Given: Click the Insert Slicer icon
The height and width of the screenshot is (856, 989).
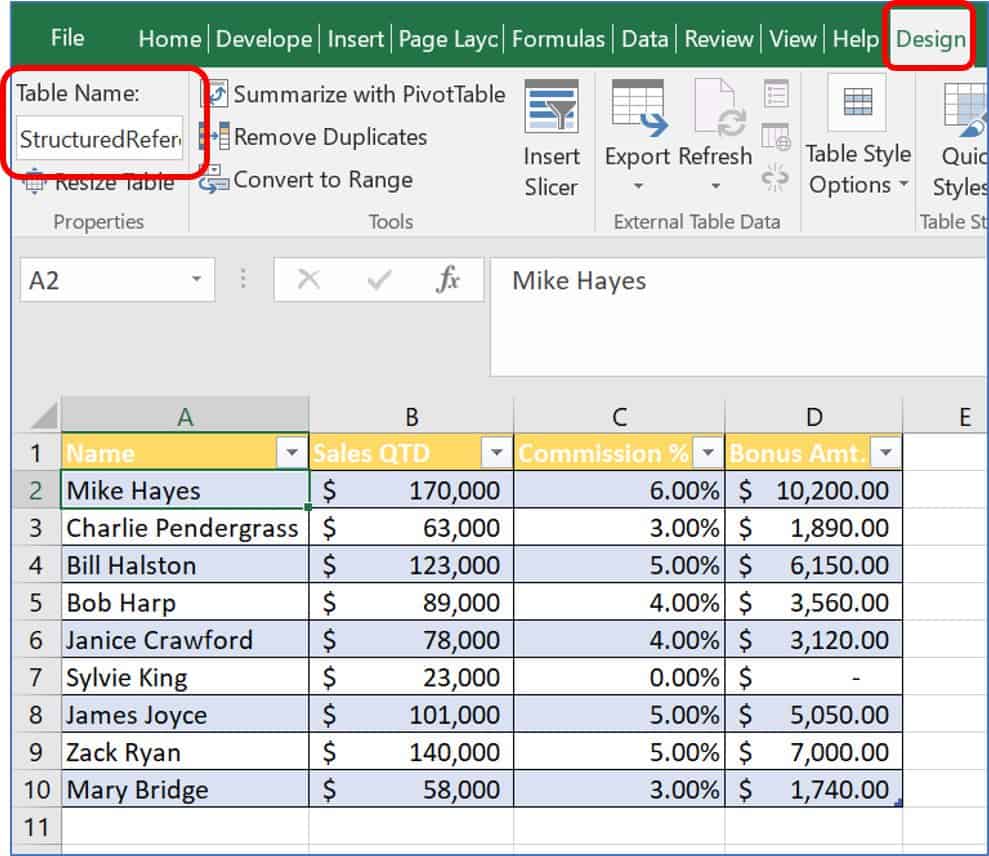Looking at the screenshot, I should [551, 112].
